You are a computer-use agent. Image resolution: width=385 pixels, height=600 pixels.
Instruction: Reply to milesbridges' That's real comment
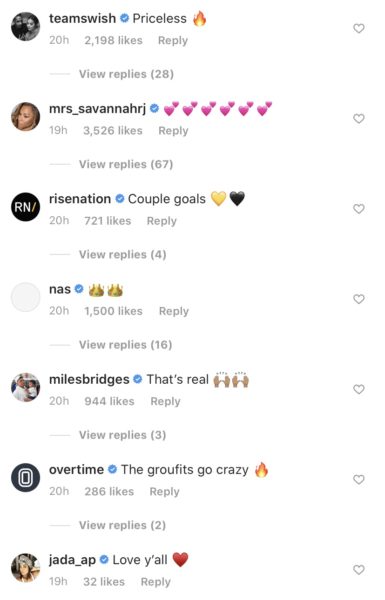pos(165,401)
